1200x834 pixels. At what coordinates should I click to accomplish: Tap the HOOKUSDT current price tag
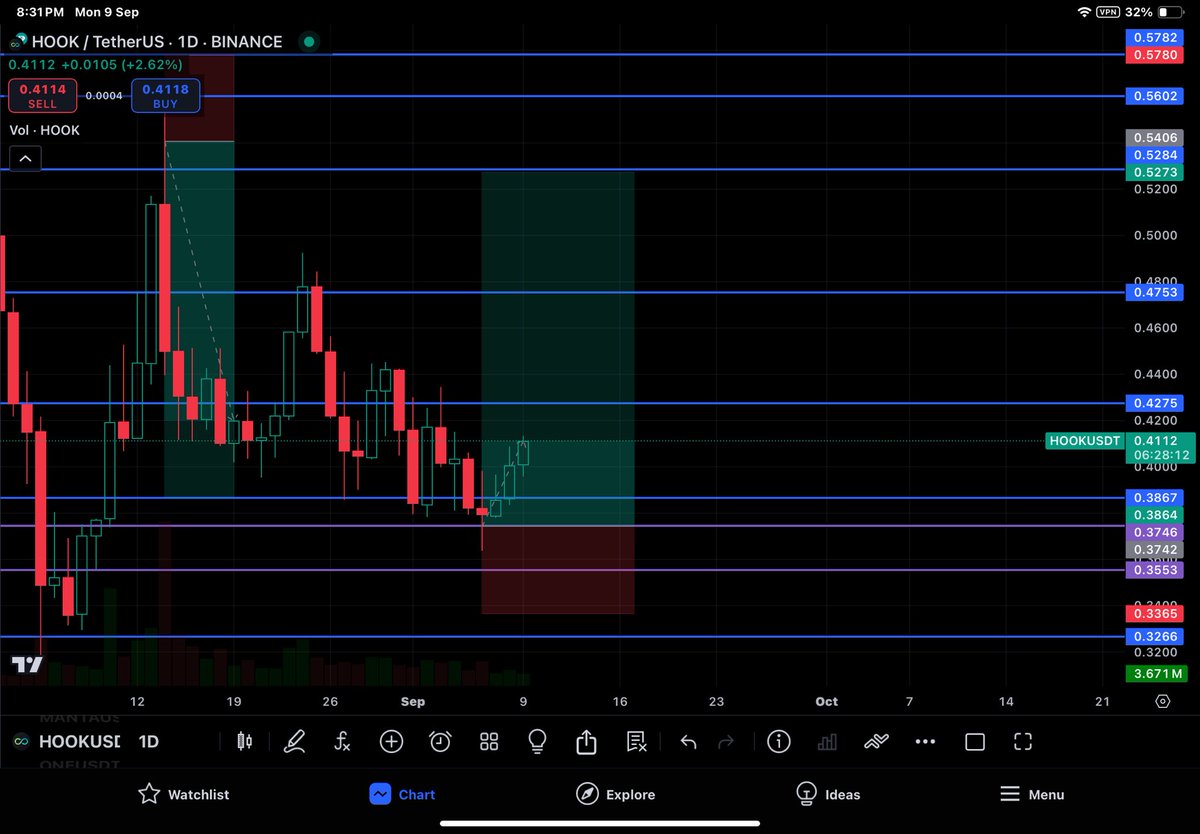tap(1083, 440)
